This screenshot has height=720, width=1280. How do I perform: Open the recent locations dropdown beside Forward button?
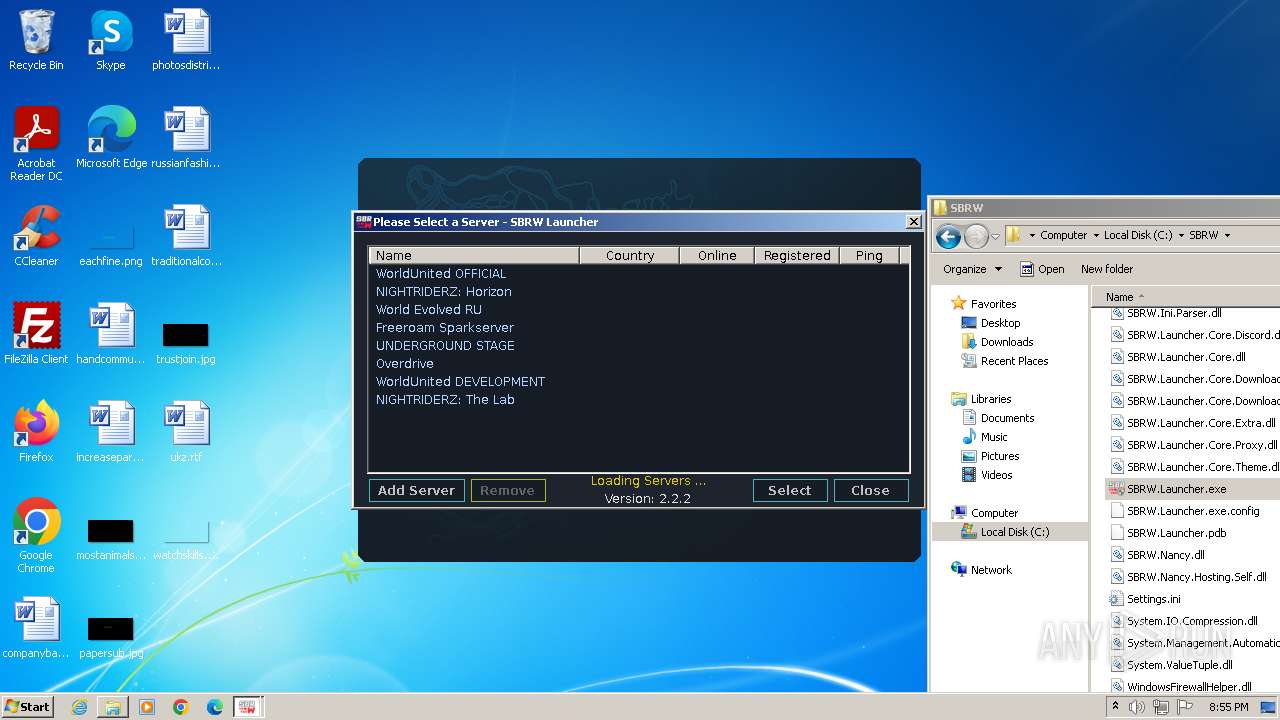(x=996, y=236)
